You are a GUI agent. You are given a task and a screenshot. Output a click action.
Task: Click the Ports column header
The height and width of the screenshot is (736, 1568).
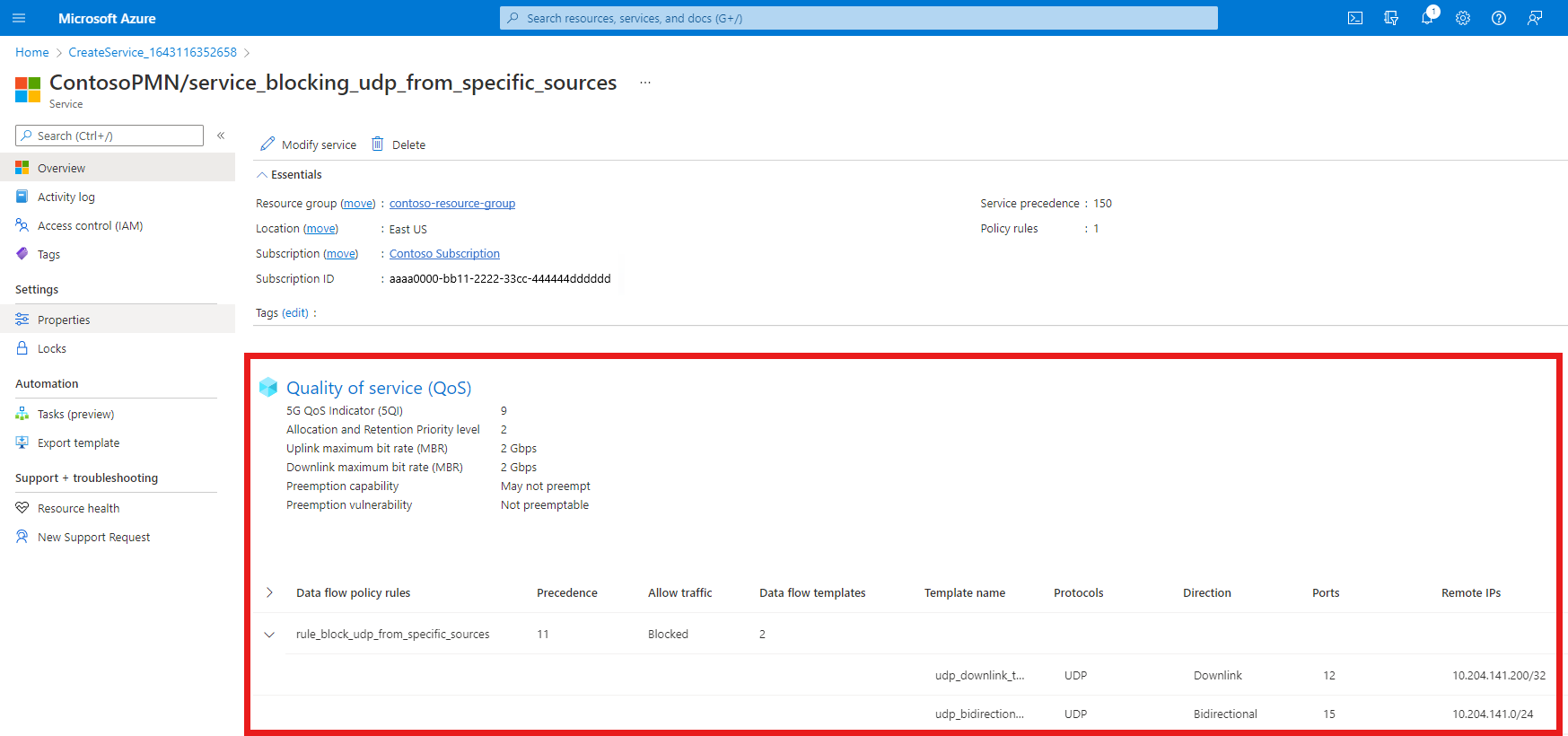pyautogui.click(x=1326, y=593)
